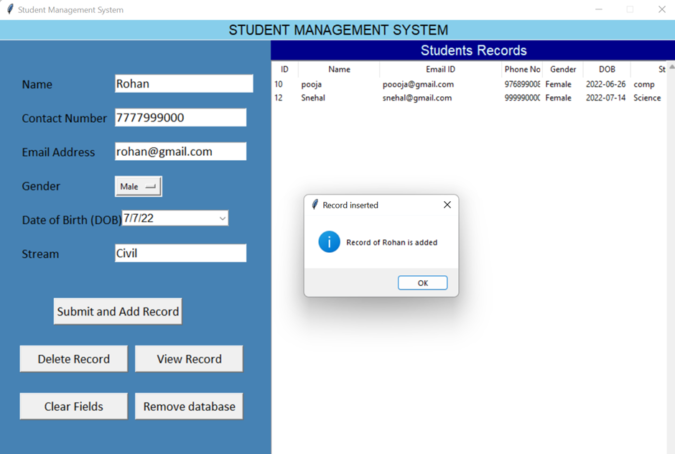The image size is (675, 454).
Task: Click Submit and Add Record button
Action: pyautogui.click(x=118, y=311)
